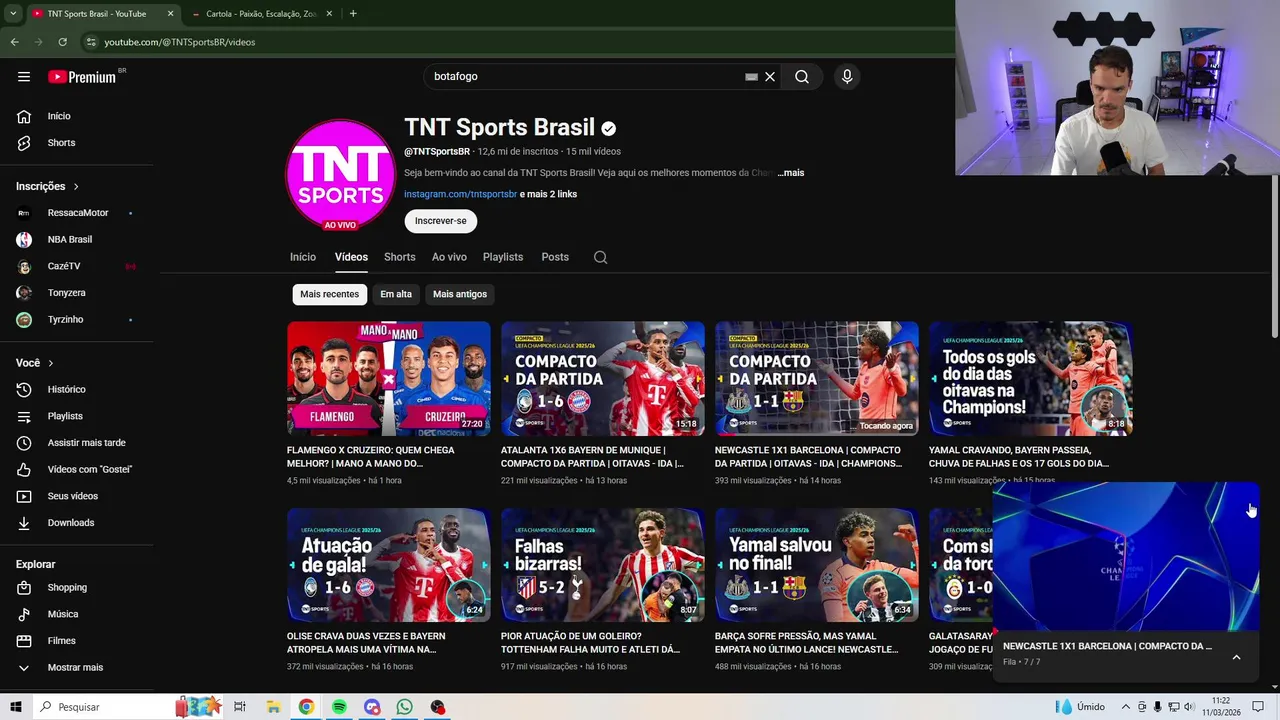The height and width of the screenshot is (720, 1280).
Task: Open the e mais 2 links text
Action: [x=548, y=194]
